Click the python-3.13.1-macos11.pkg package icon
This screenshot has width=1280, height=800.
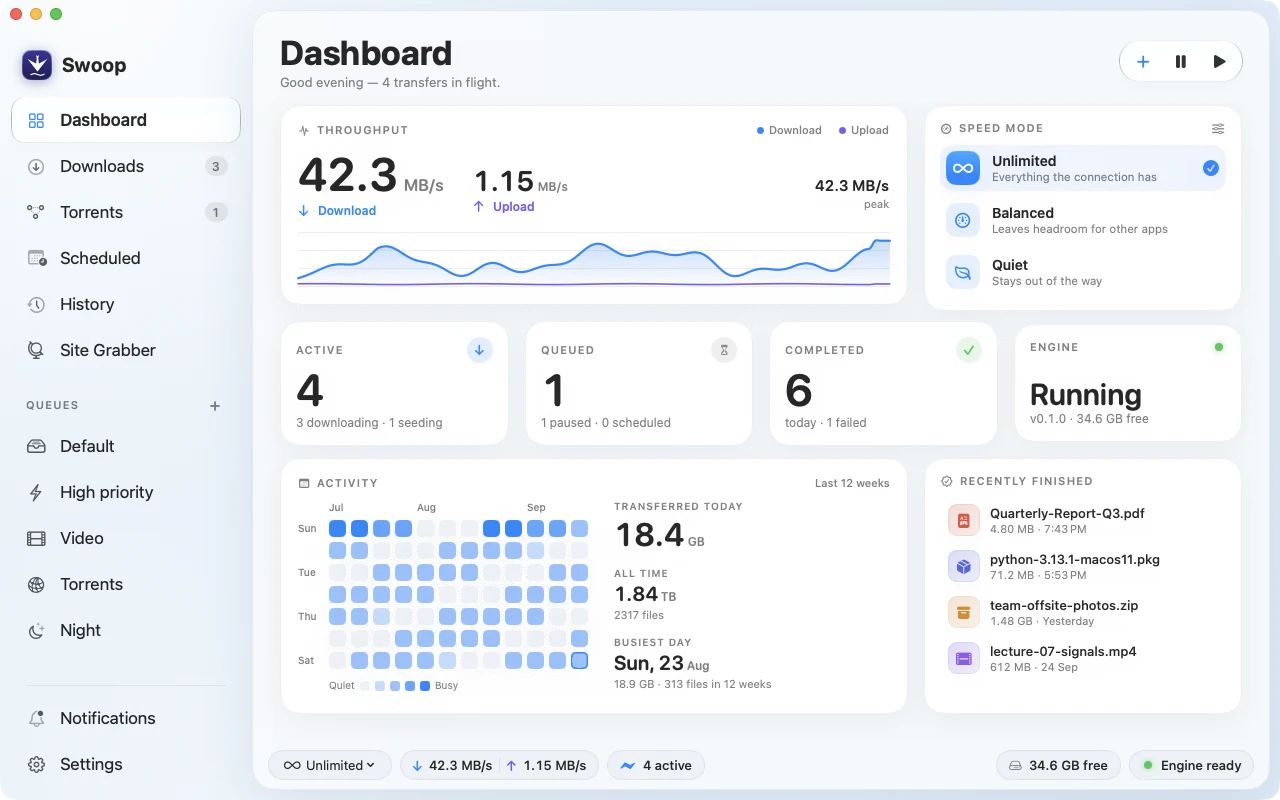pos(964,566)
